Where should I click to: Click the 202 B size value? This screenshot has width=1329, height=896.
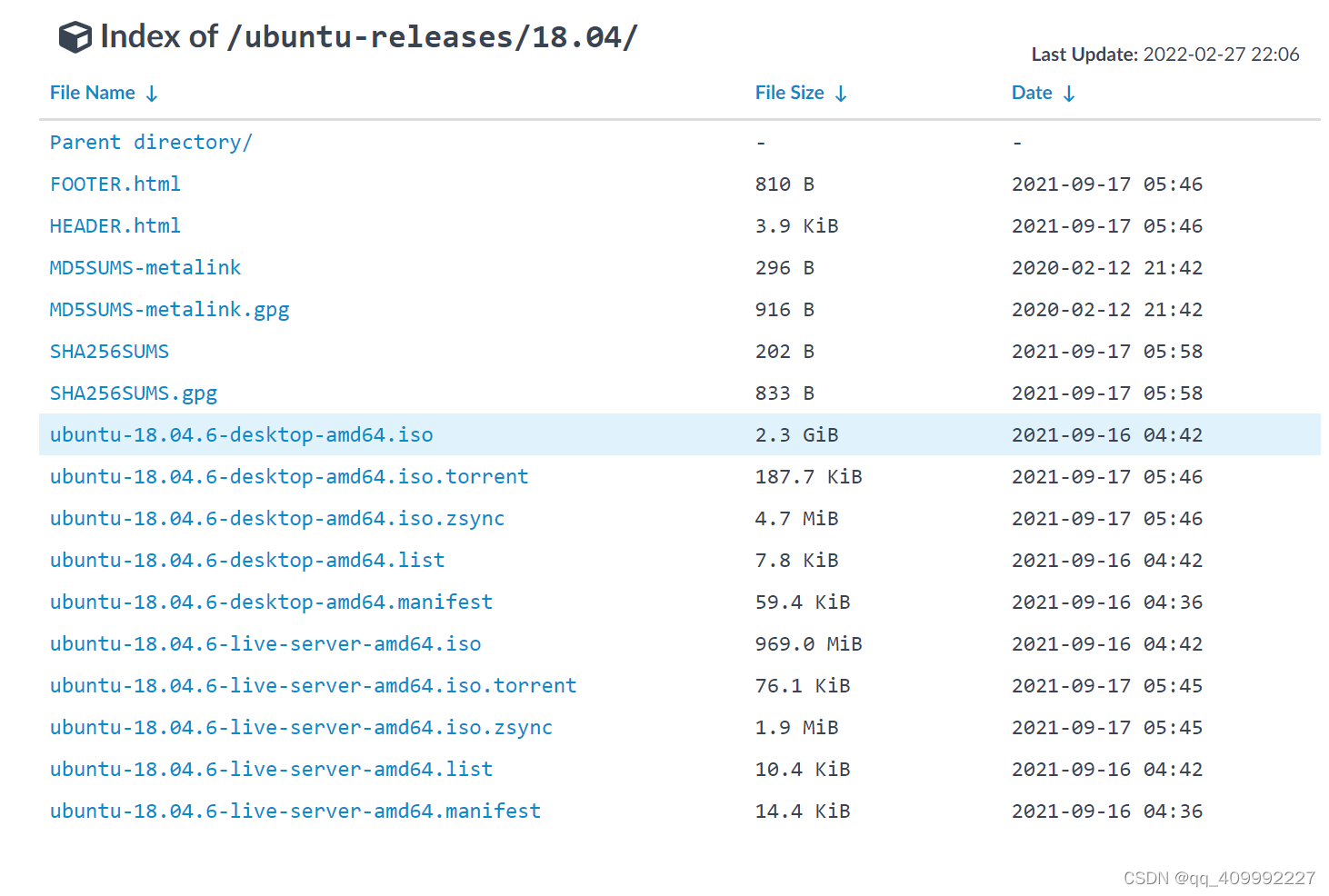click(x=784, y=352)
